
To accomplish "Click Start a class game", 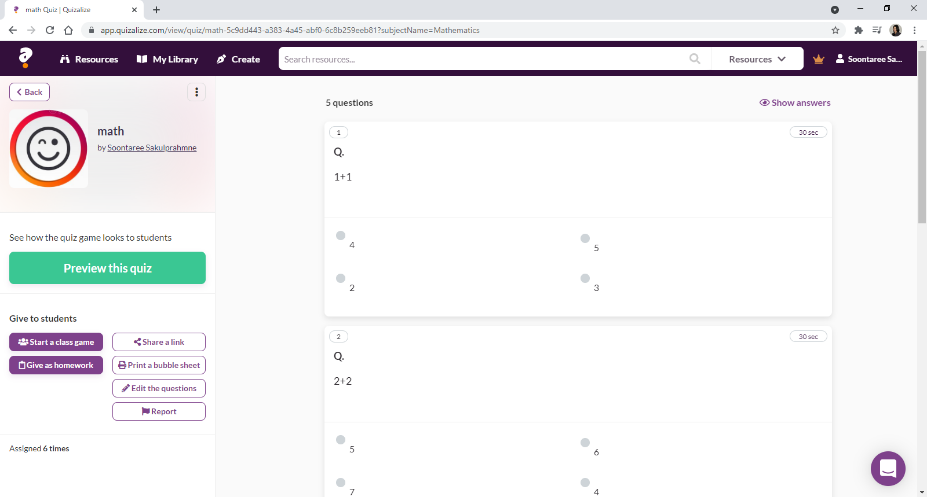I will (x=56, y=342).
